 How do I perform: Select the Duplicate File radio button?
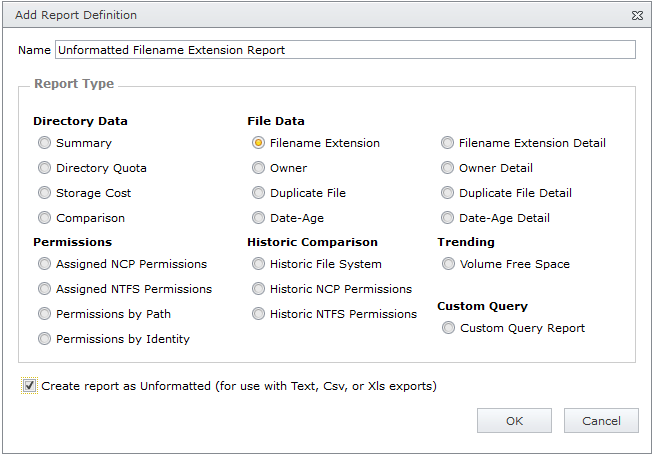258,193
